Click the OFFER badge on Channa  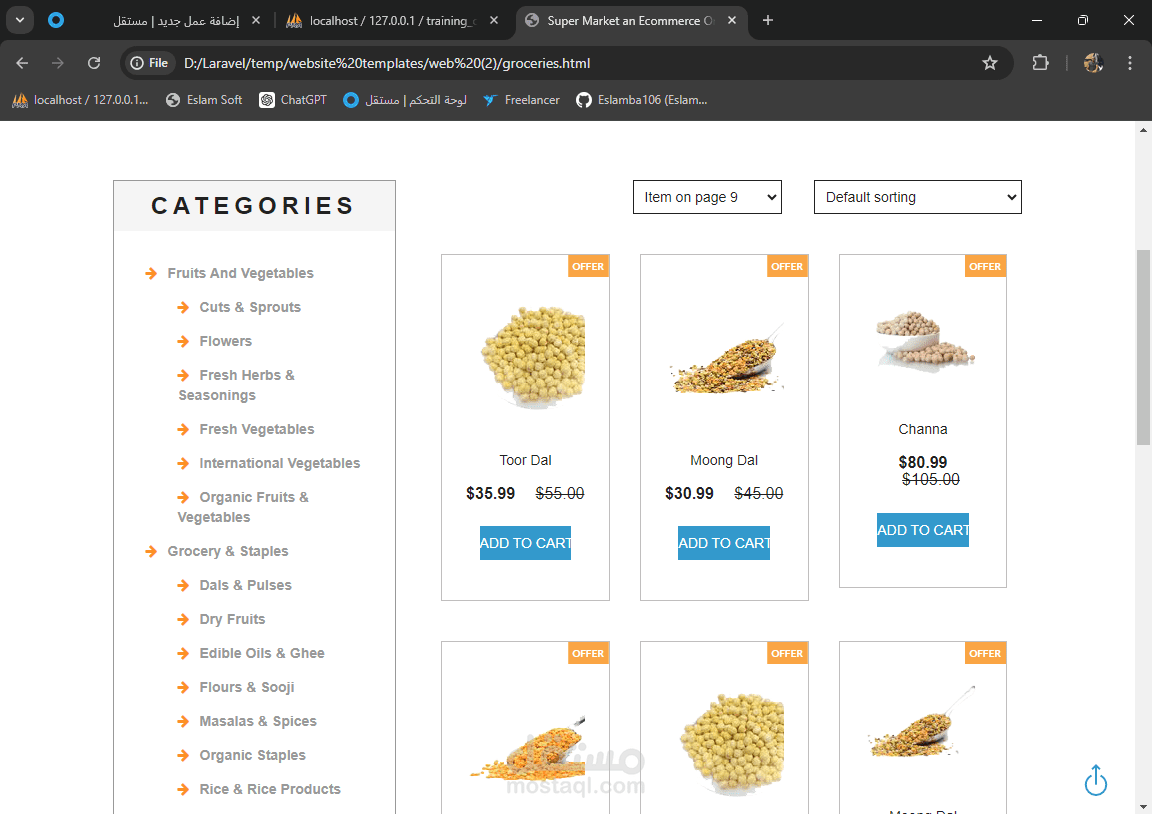pyautogui.click(x=985, y=266)
